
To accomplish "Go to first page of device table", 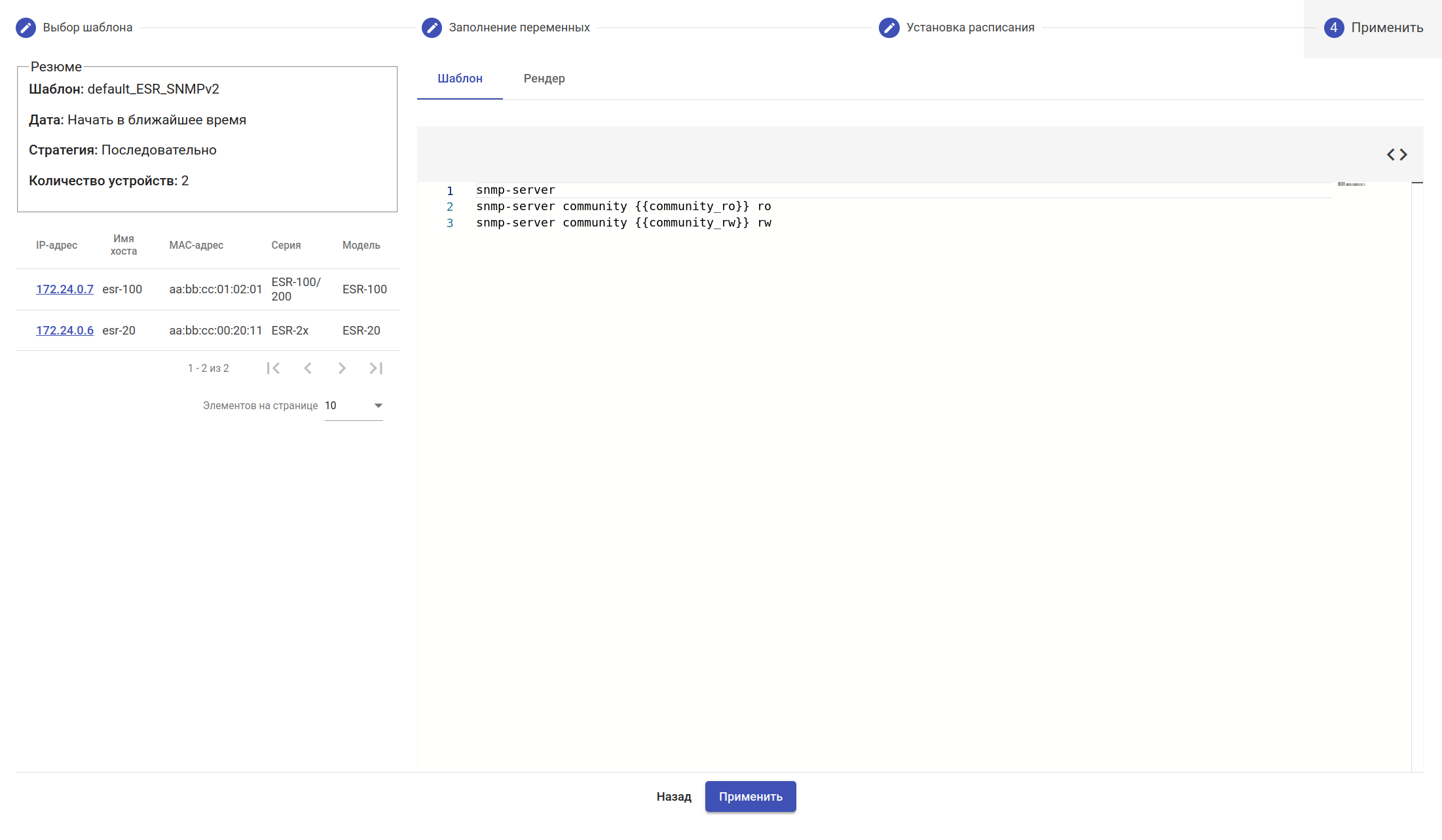I will point(274,368).
